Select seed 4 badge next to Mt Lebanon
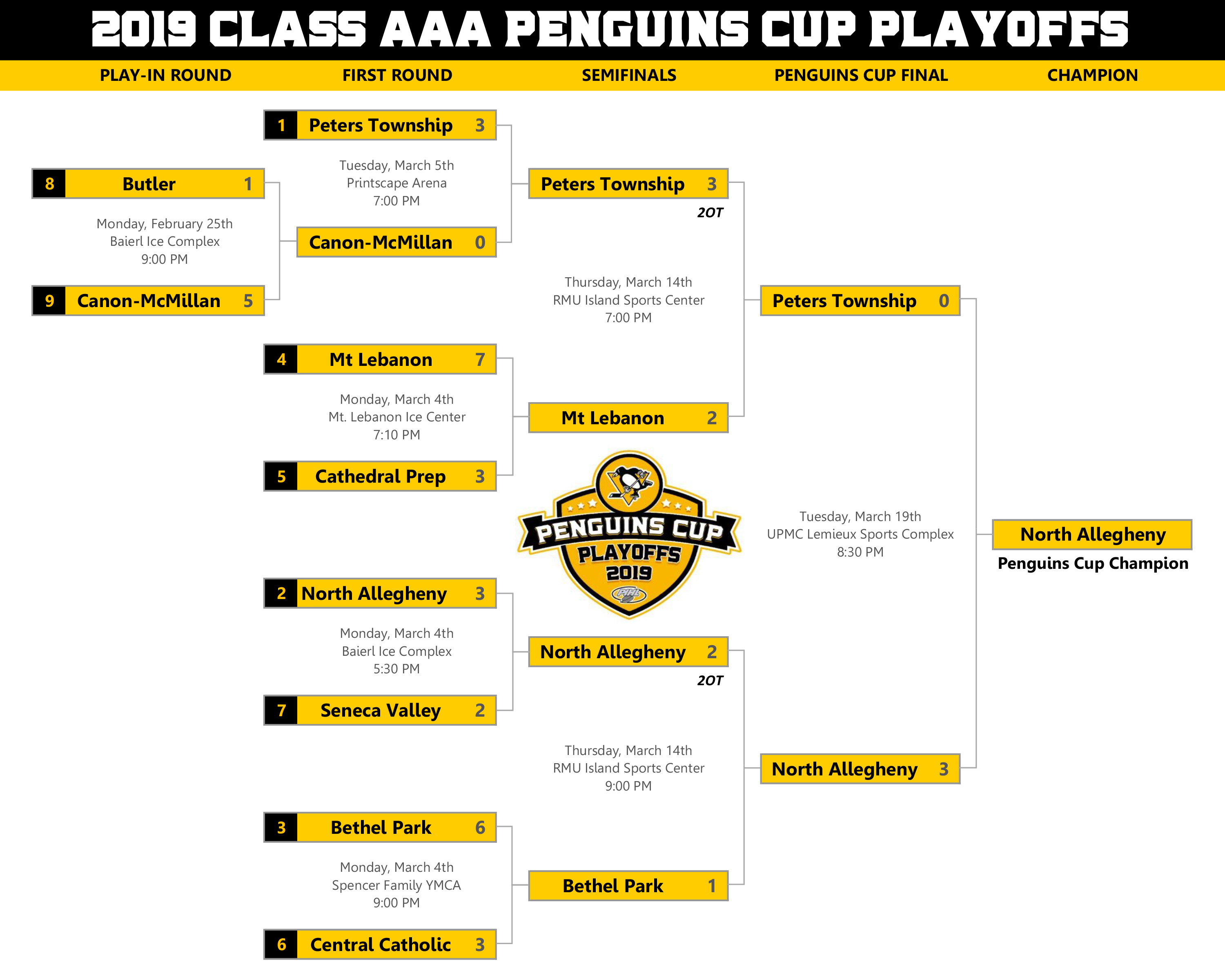The width and height of the screenshot is (1225, 980). click(x=281, y=359)
